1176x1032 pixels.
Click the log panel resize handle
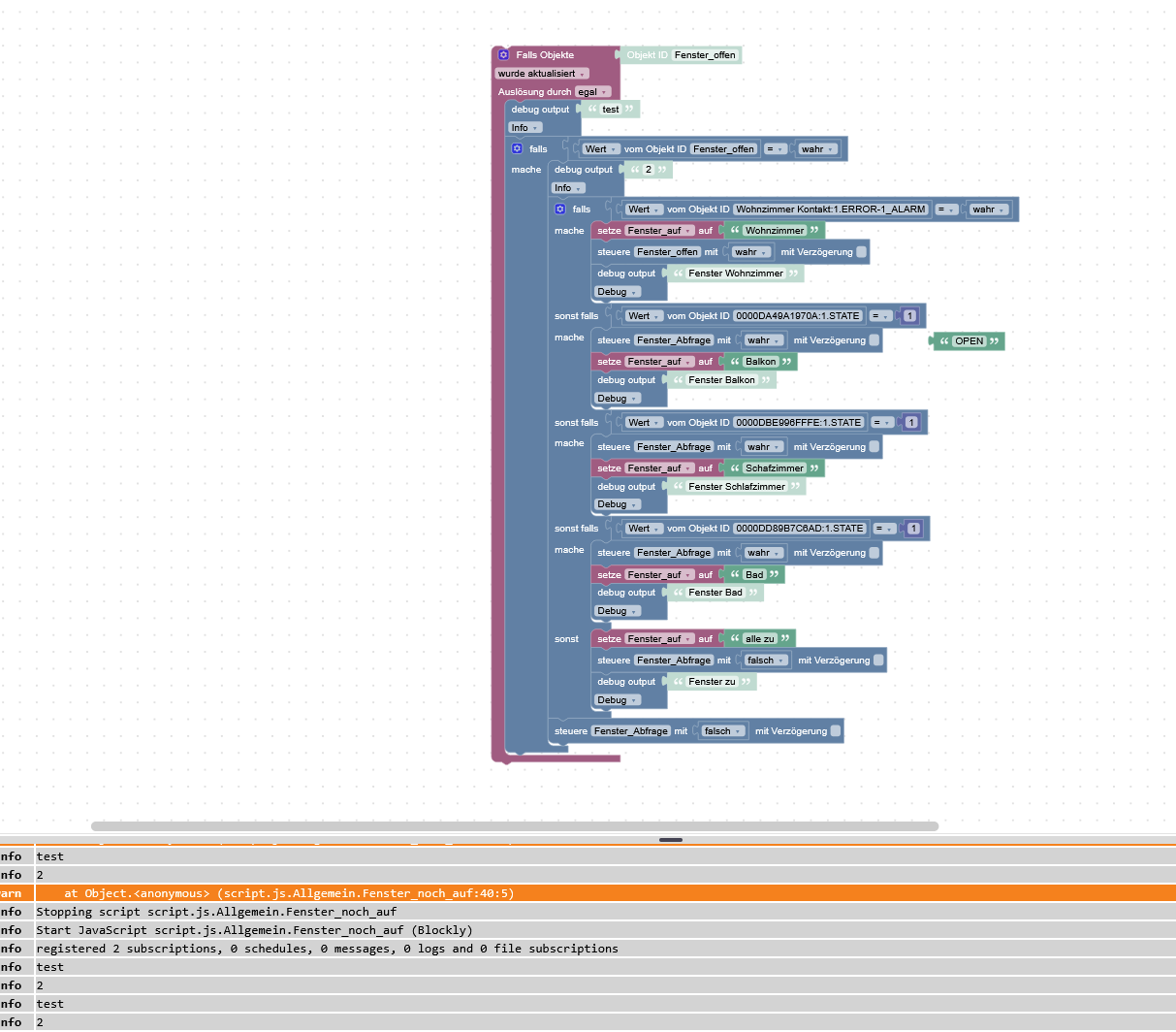[670, 840]
